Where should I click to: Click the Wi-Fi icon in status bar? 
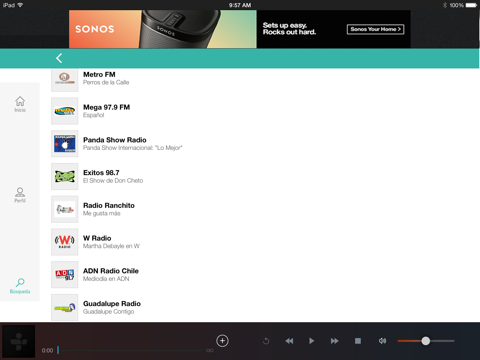click(20, 5)
